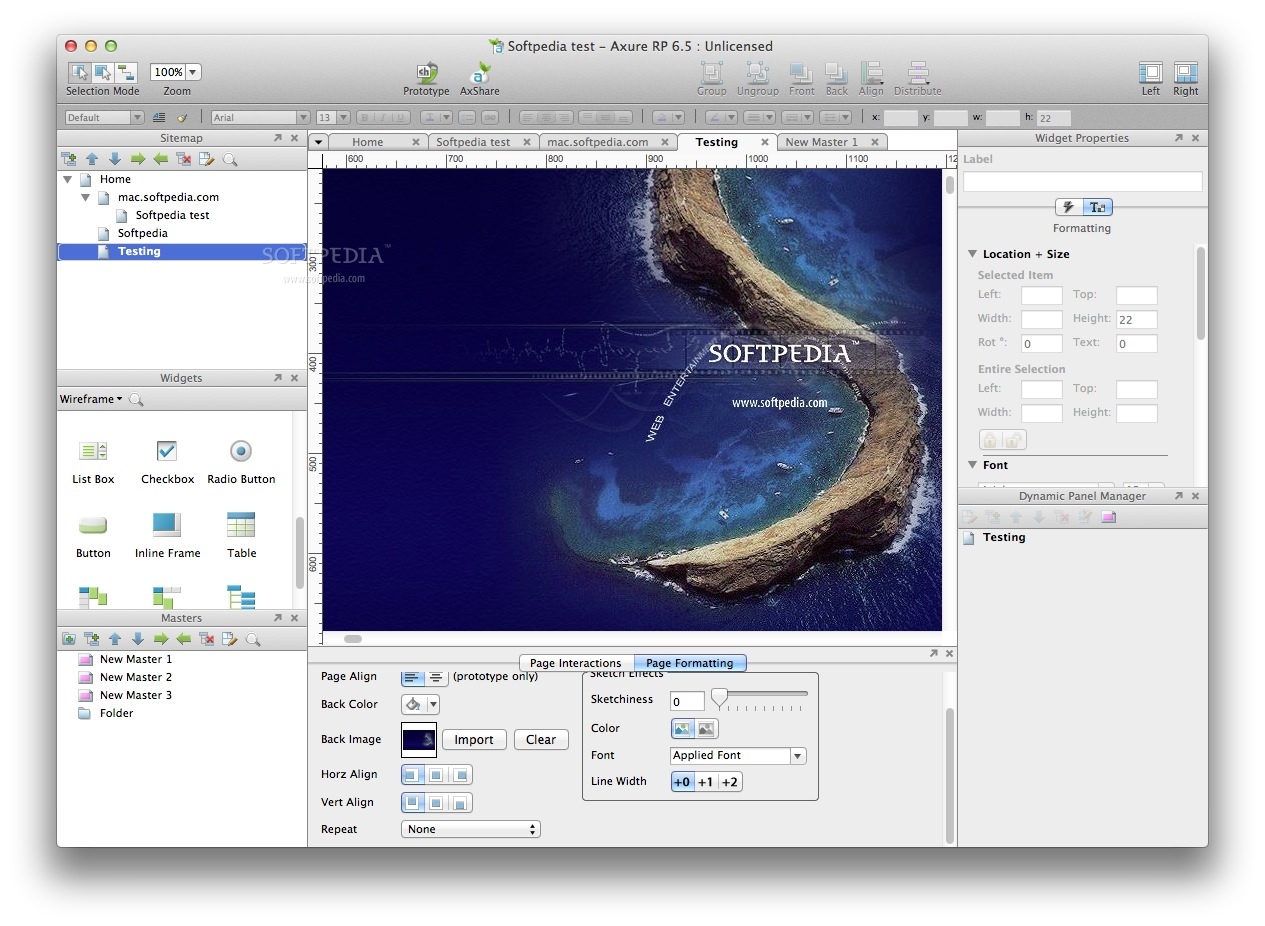Search masters with the Masters magnifier
The image size is (1265, 926).
pos(253,639)
